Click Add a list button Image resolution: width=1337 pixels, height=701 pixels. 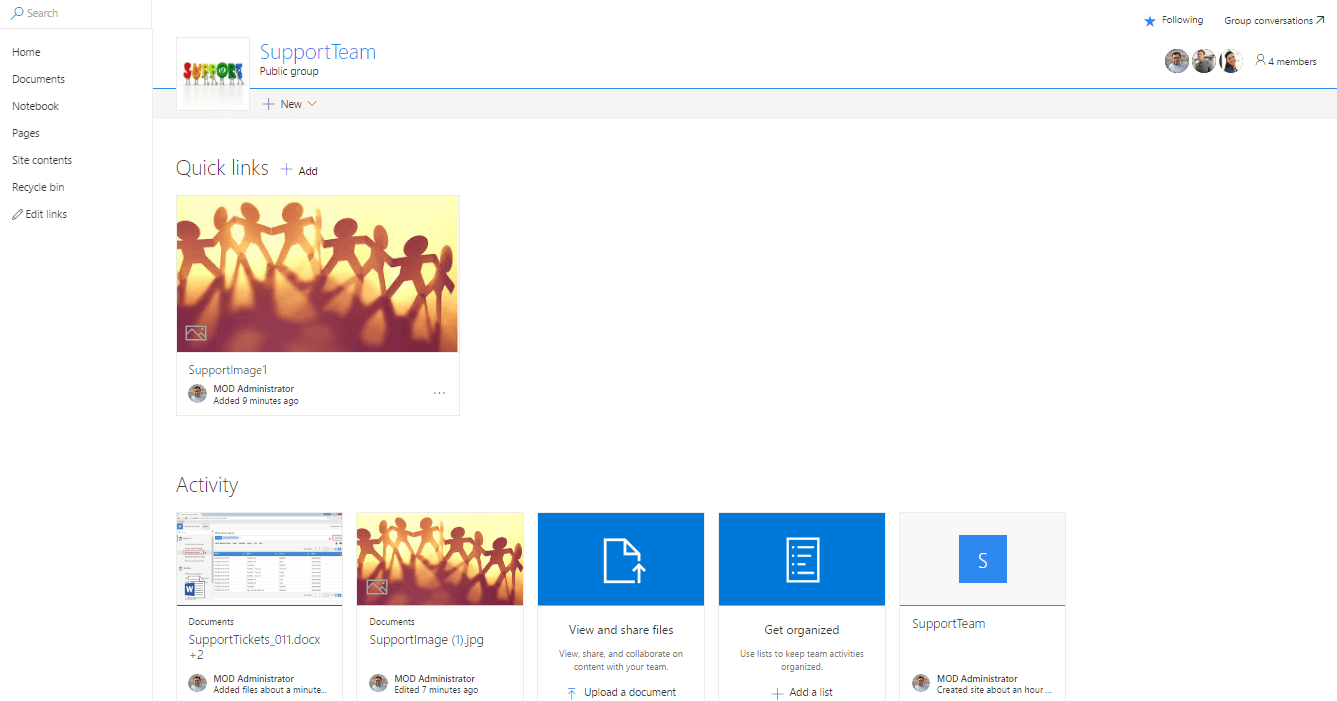click(810, 692)
